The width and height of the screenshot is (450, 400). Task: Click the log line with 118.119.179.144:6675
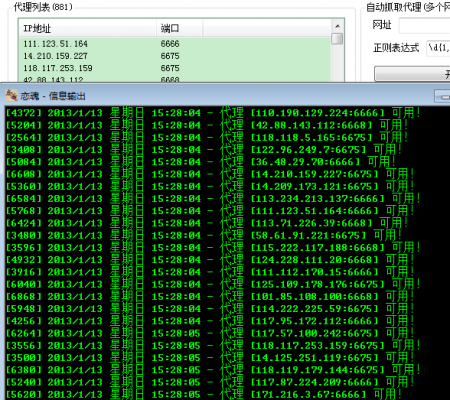pos(213,370)
